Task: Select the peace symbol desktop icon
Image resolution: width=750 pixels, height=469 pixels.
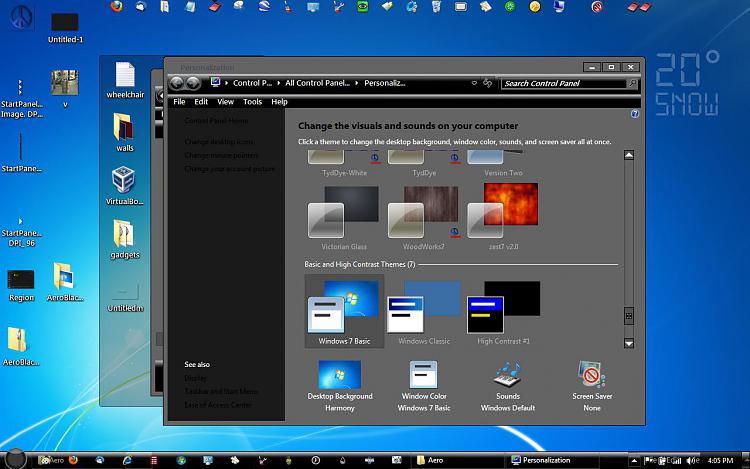Action: pyautogui.click(x=21, y=17)
